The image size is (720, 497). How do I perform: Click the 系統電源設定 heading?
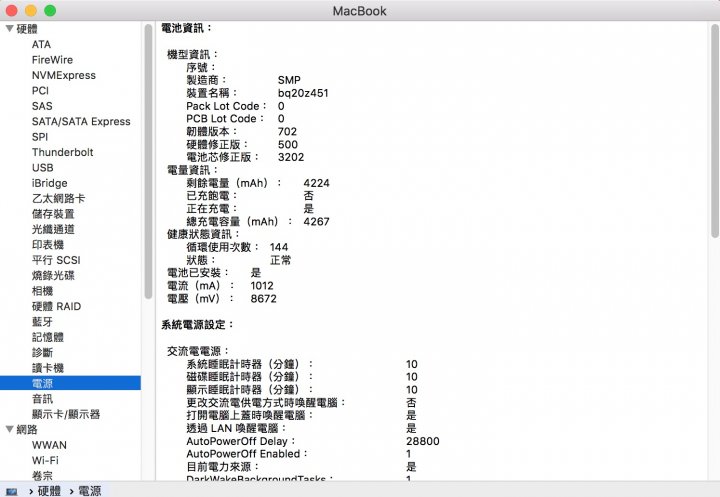(197, 325)
